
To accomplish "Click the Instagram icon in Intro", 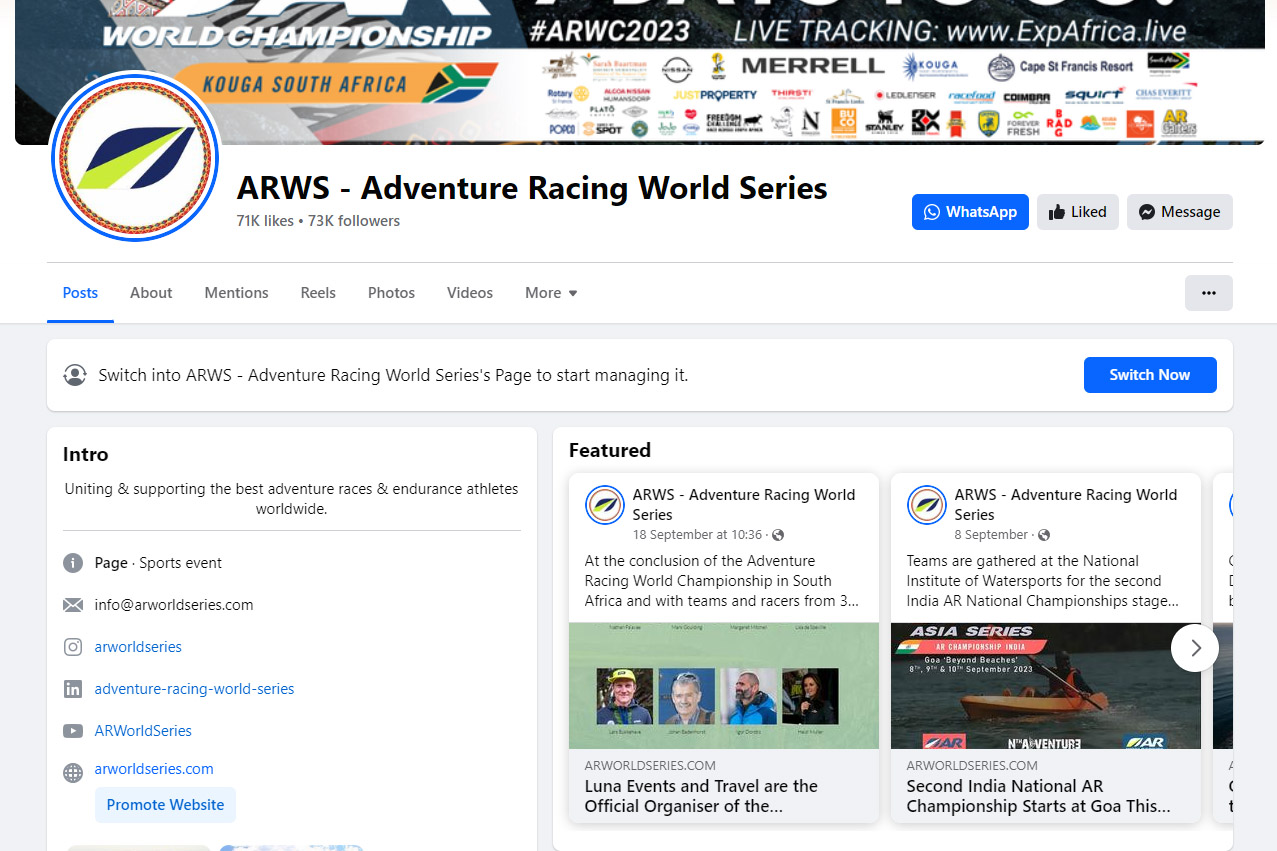I will point(73,647).
